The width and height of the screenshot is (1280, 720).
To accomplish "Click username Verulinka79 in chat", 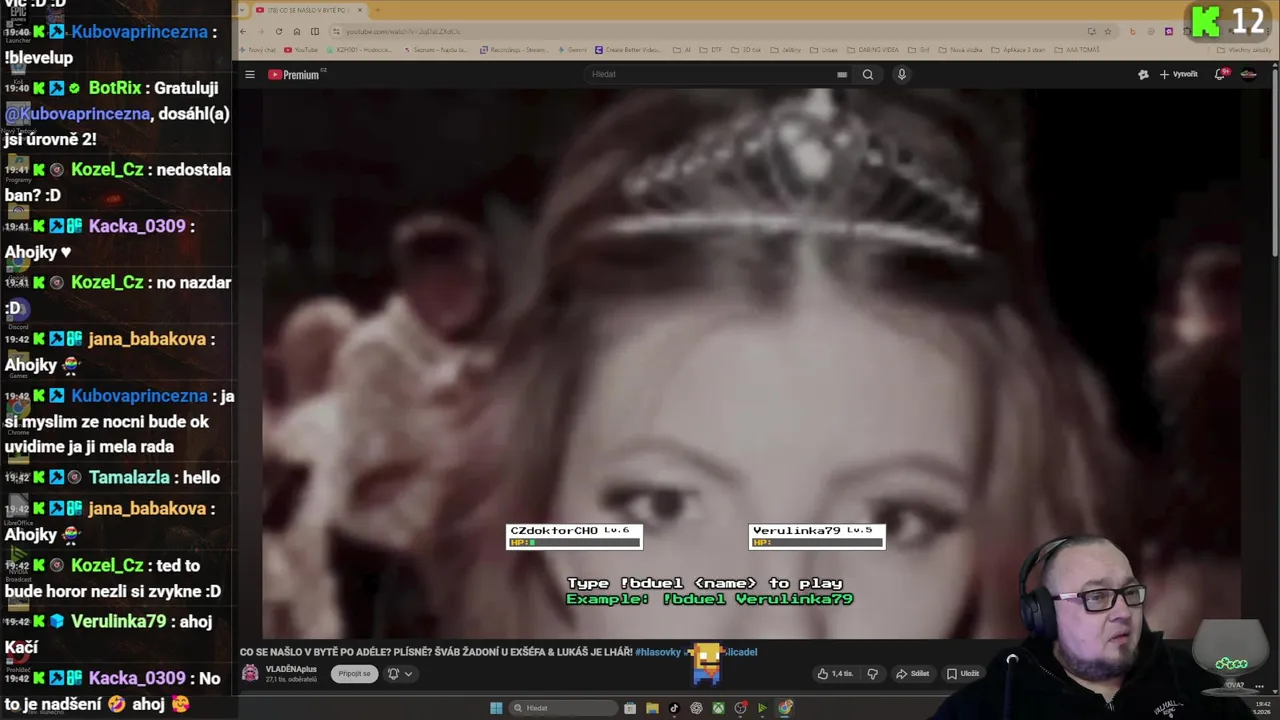I will [118, 622].
